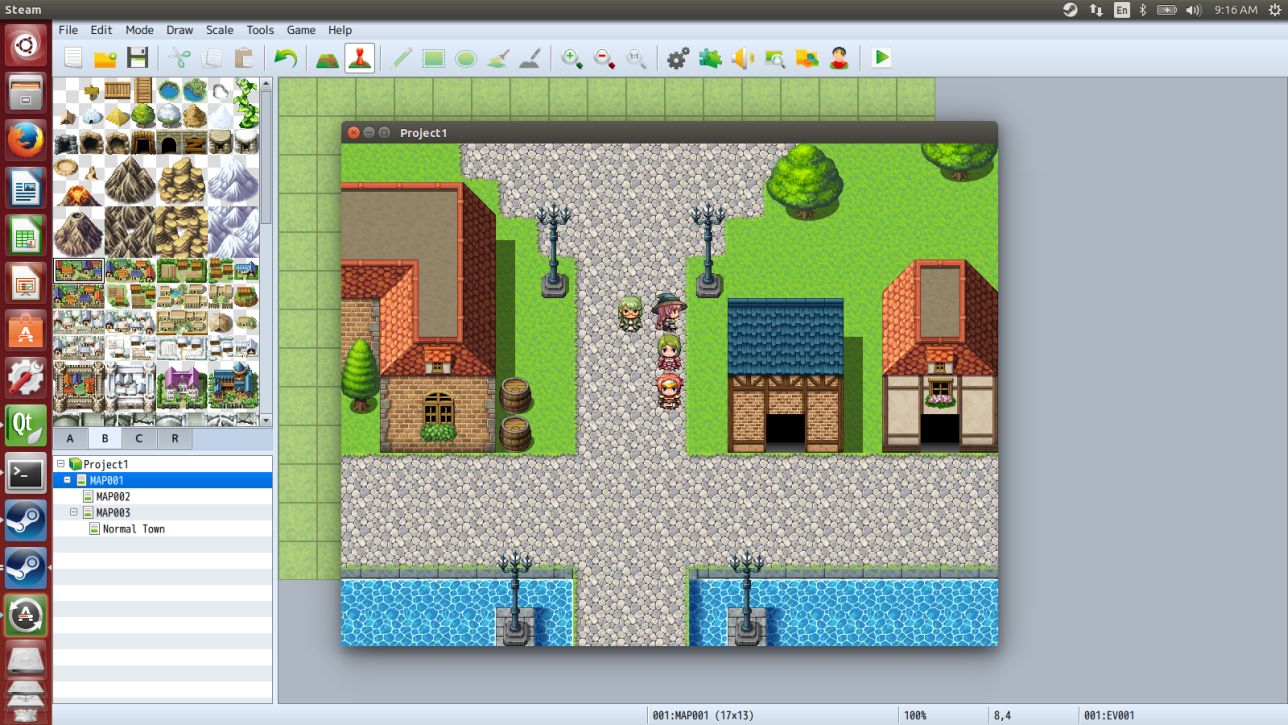Open the Draw menu

(x=180, y=30)
